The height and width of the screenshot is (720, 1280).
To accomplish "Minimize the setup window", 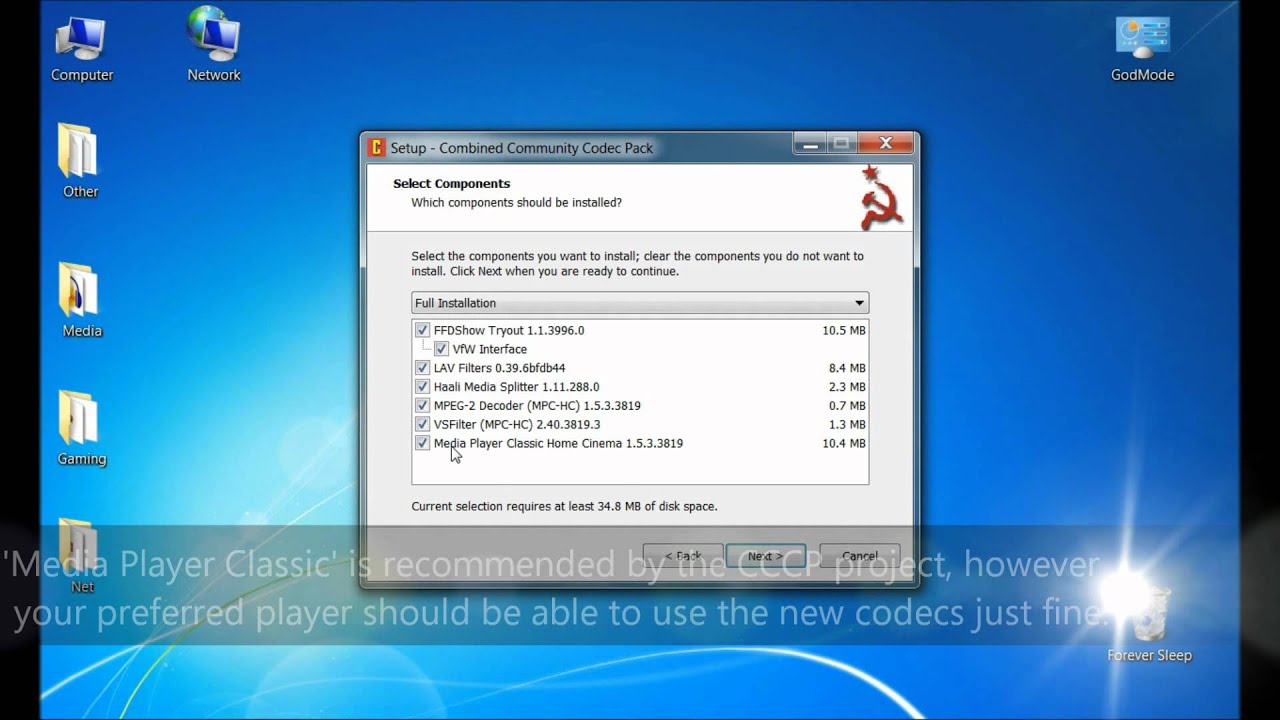I will (810, 144).
